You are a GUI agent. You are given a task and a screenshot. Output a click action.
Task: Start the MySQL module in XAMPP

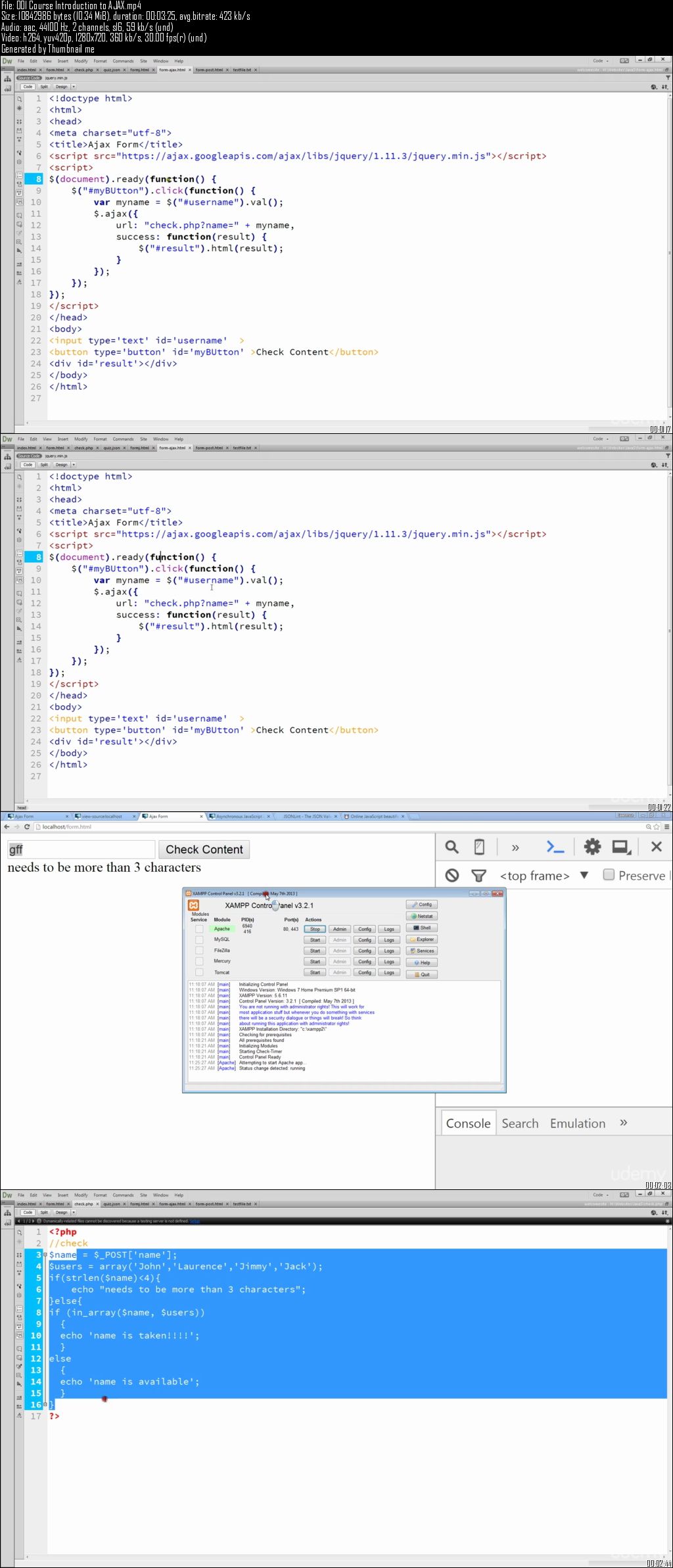[315, 940]
